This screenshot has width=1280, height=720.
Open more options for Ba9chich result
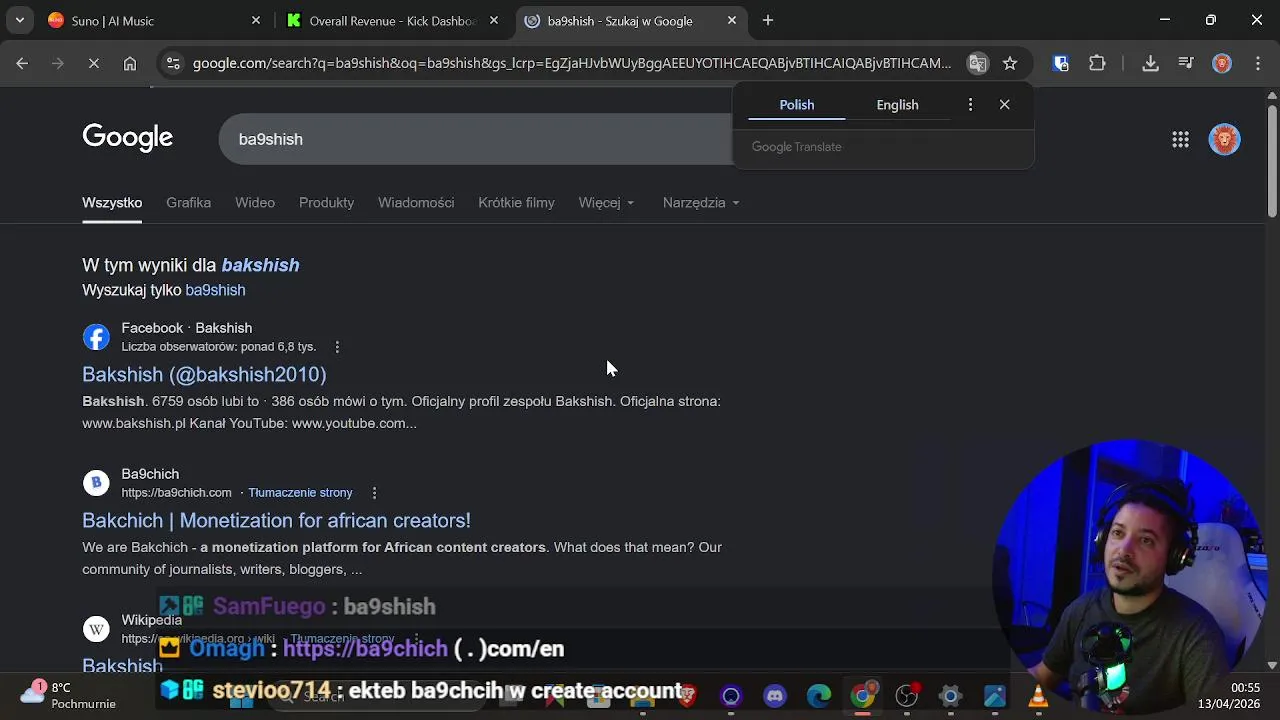point(374,493)
